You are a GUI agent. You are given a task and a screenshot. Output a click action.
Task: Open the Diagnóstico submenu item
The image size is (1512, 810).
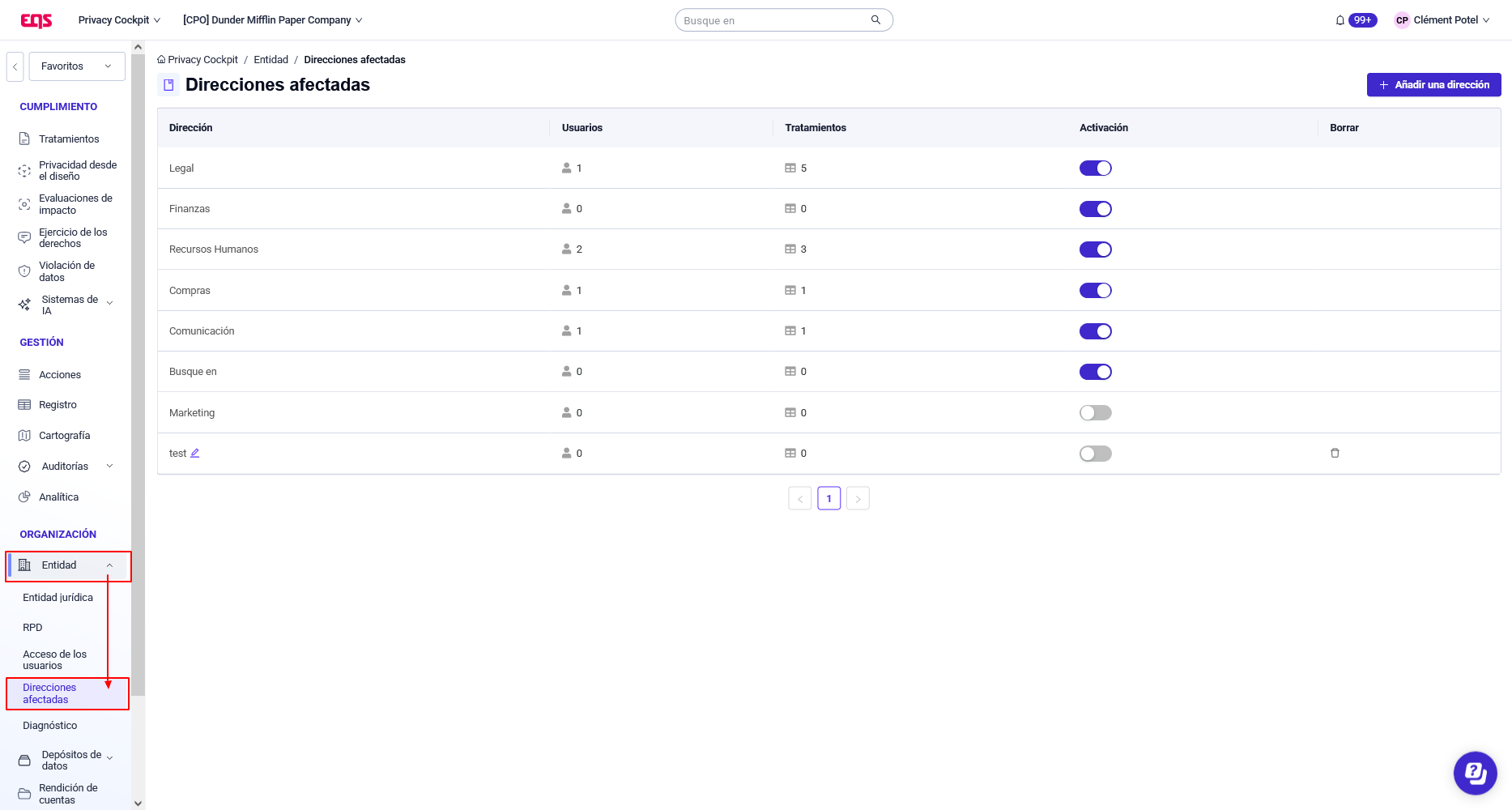click(x=50, y=726)
